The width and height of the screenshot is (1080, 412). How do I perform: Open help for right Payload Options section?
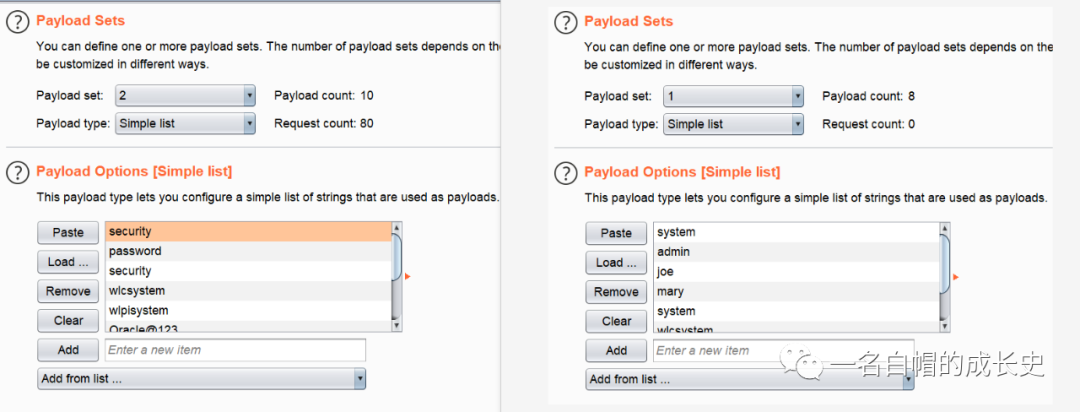[566, 173]
